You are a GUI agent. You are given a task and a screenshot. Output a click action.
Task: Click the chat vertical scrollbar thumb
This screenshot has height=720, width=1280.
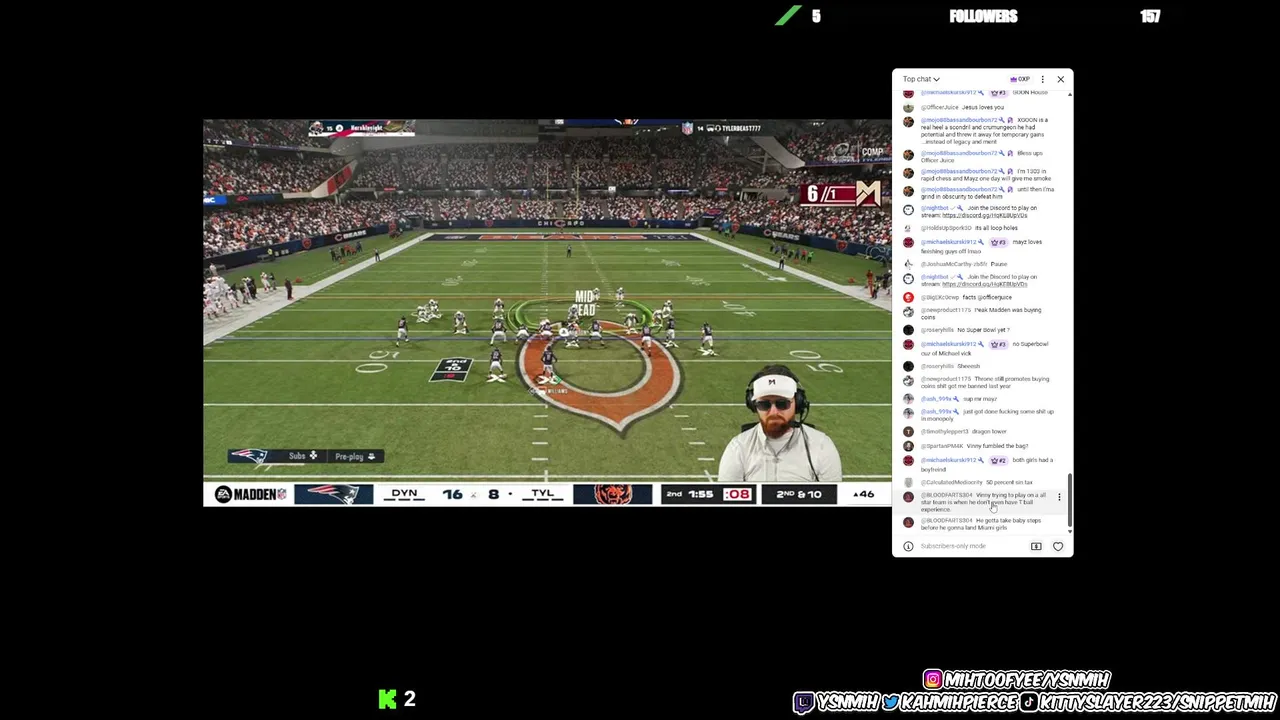tap(1070, 501)
